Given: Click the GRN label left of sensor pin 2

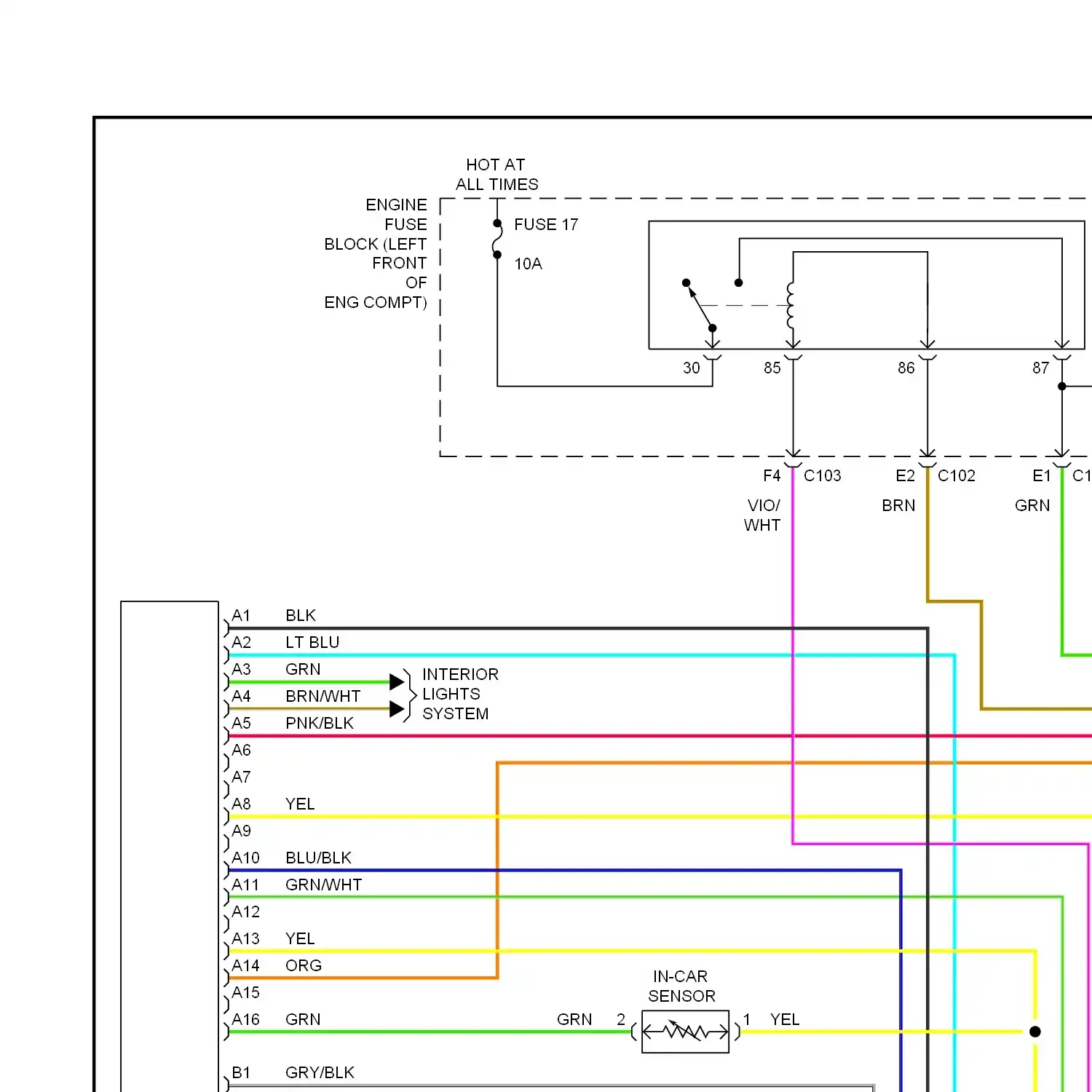Looking at the screenshot, I should click(x=574, y=1019).
